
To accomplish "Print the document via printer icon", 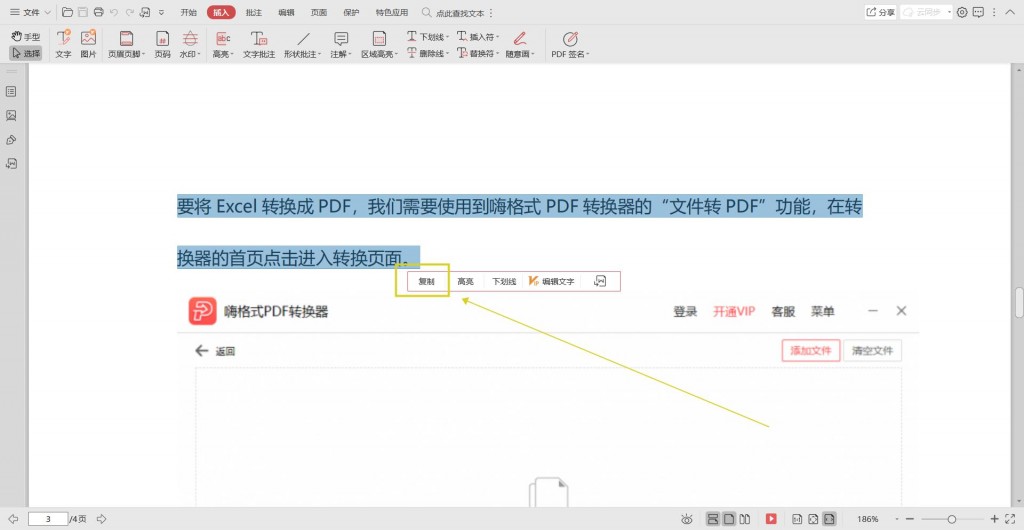I will (99, 12).
